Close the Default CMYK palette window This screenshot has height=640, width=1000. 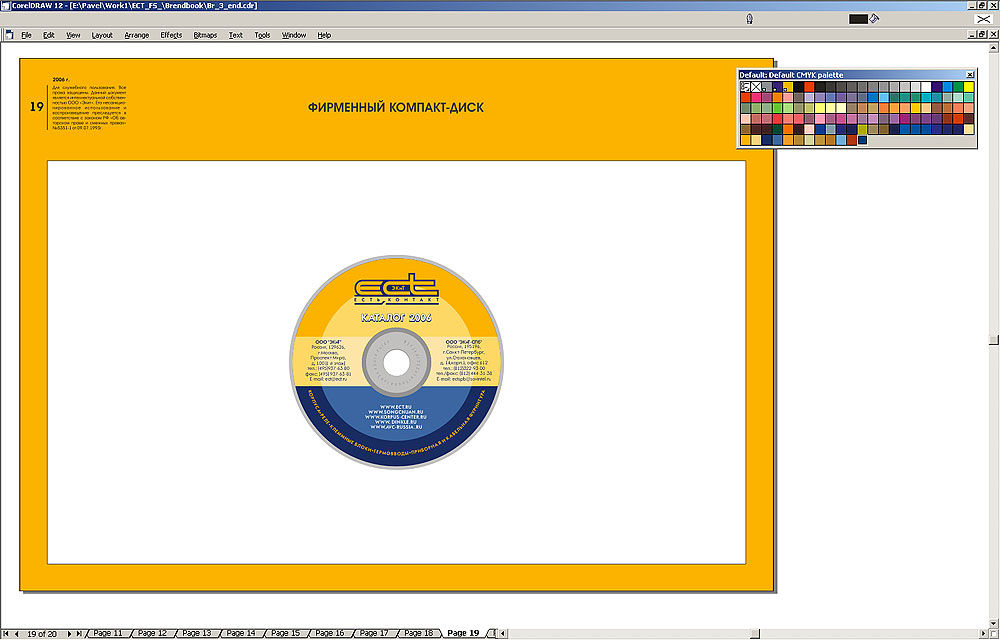970,75
